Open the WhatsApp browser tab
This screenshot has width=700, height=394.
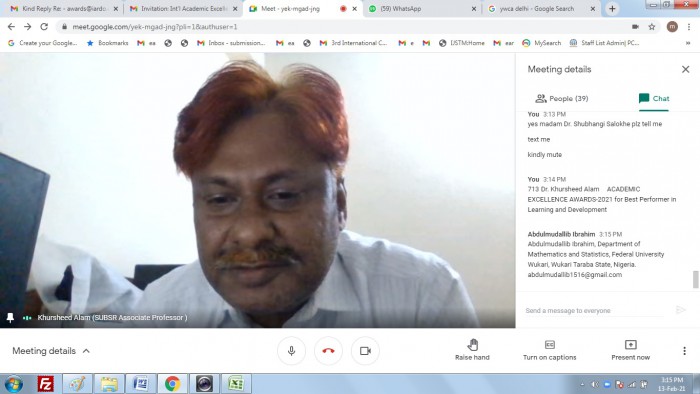click(x=422, y=8)
